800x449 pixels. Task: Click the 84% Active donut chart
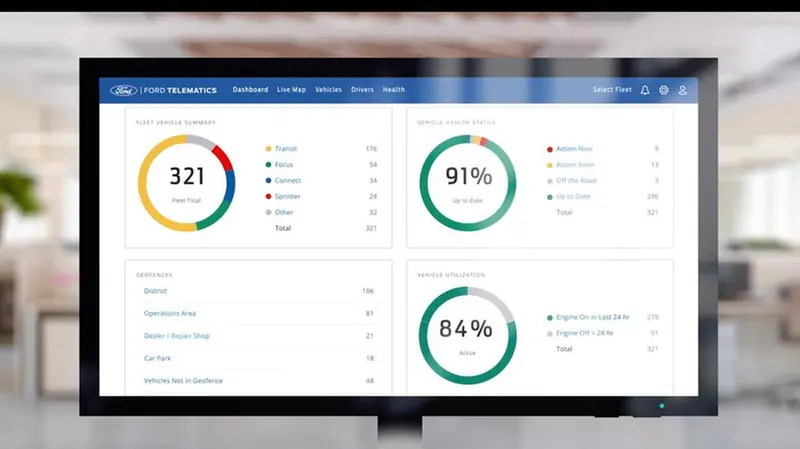(x=467, y=335)
